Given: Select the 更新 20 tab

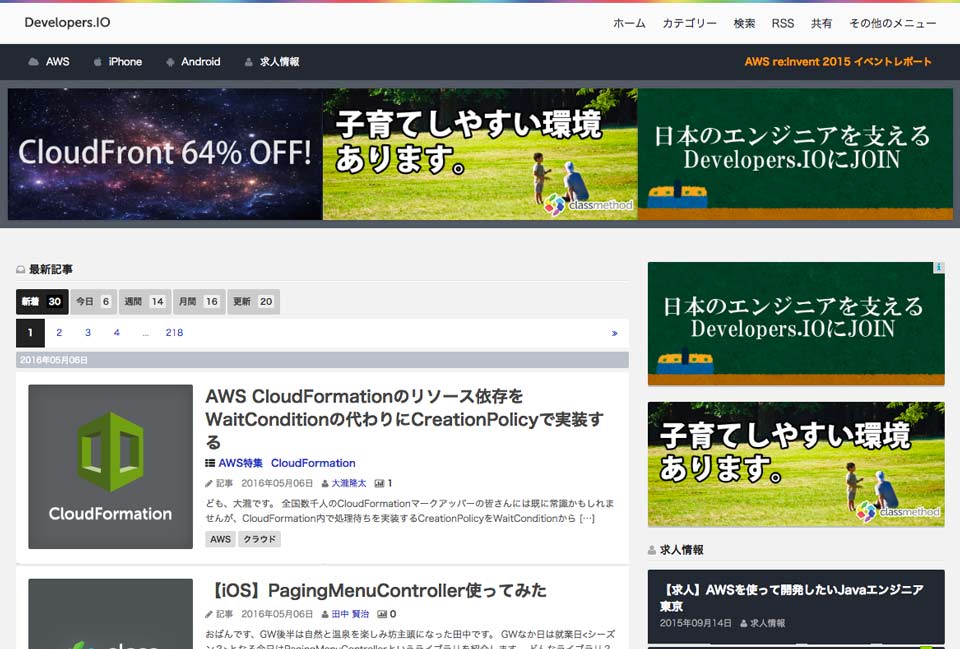Looking at the screenshot, I should pyautogui.click(x=253, y=301).
